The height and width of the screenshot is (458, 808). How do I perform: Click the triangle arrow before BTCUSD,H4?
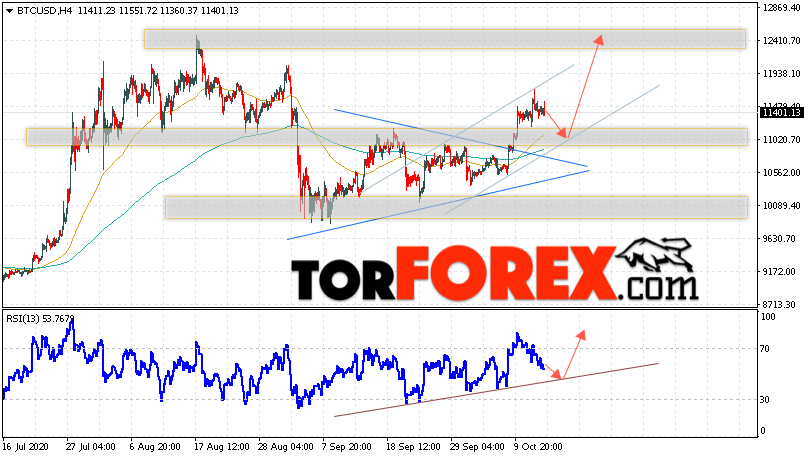click(x=10, y=10)
